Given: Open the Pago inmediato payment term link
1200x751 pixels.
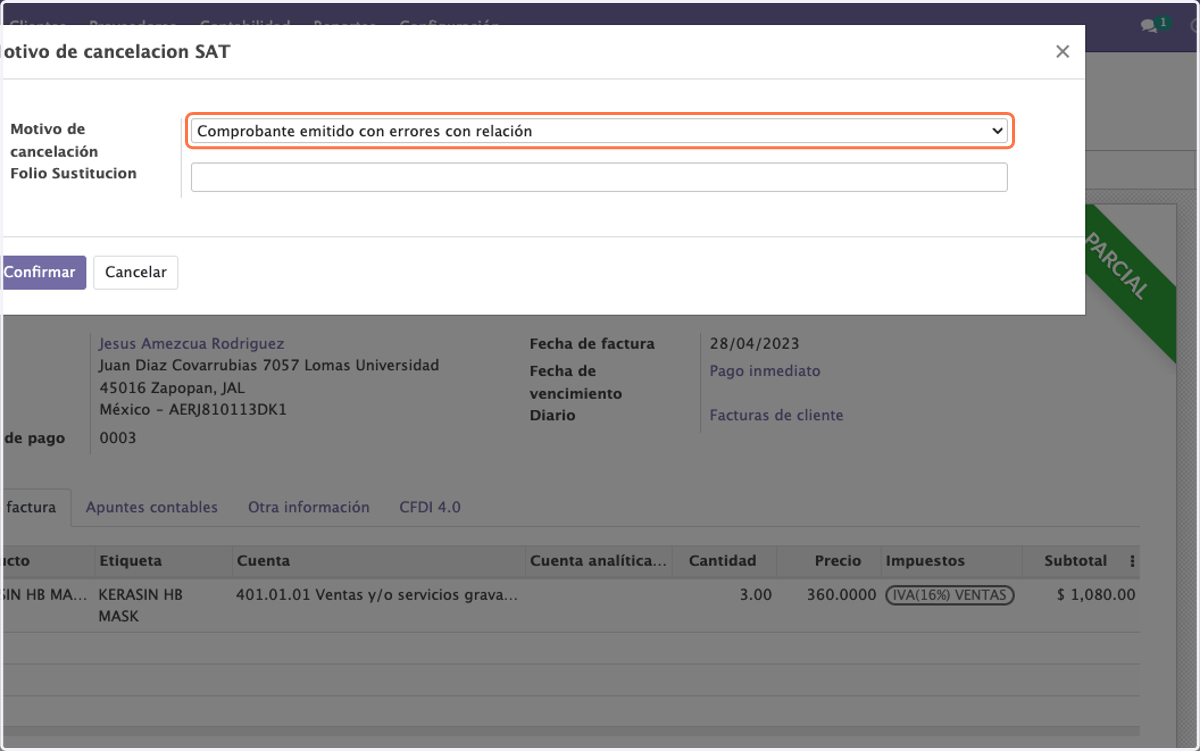Looking at the screenshot, I should 765,371.
